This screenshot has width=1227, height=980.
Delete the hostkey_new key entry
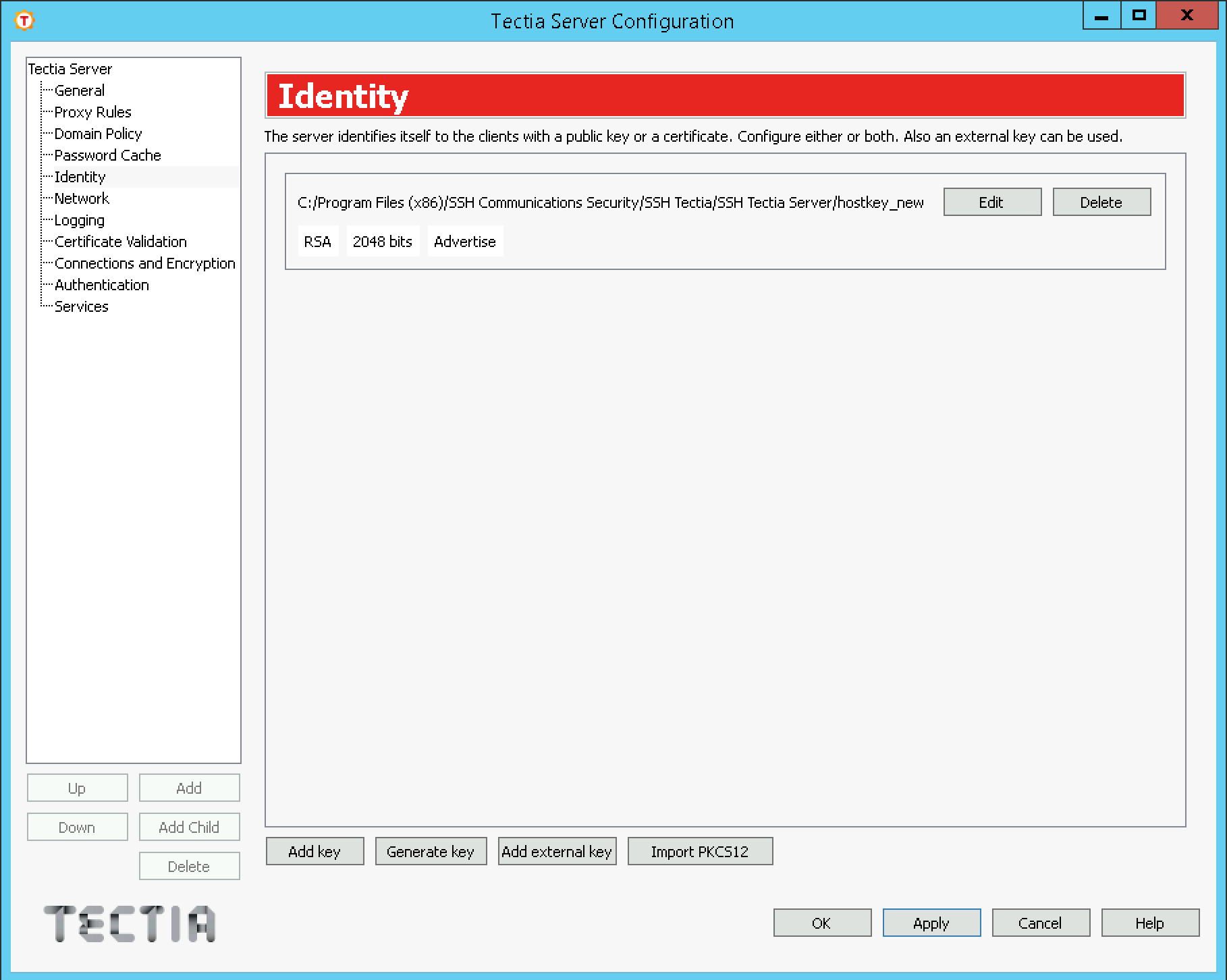click(x=1101, y=202)
